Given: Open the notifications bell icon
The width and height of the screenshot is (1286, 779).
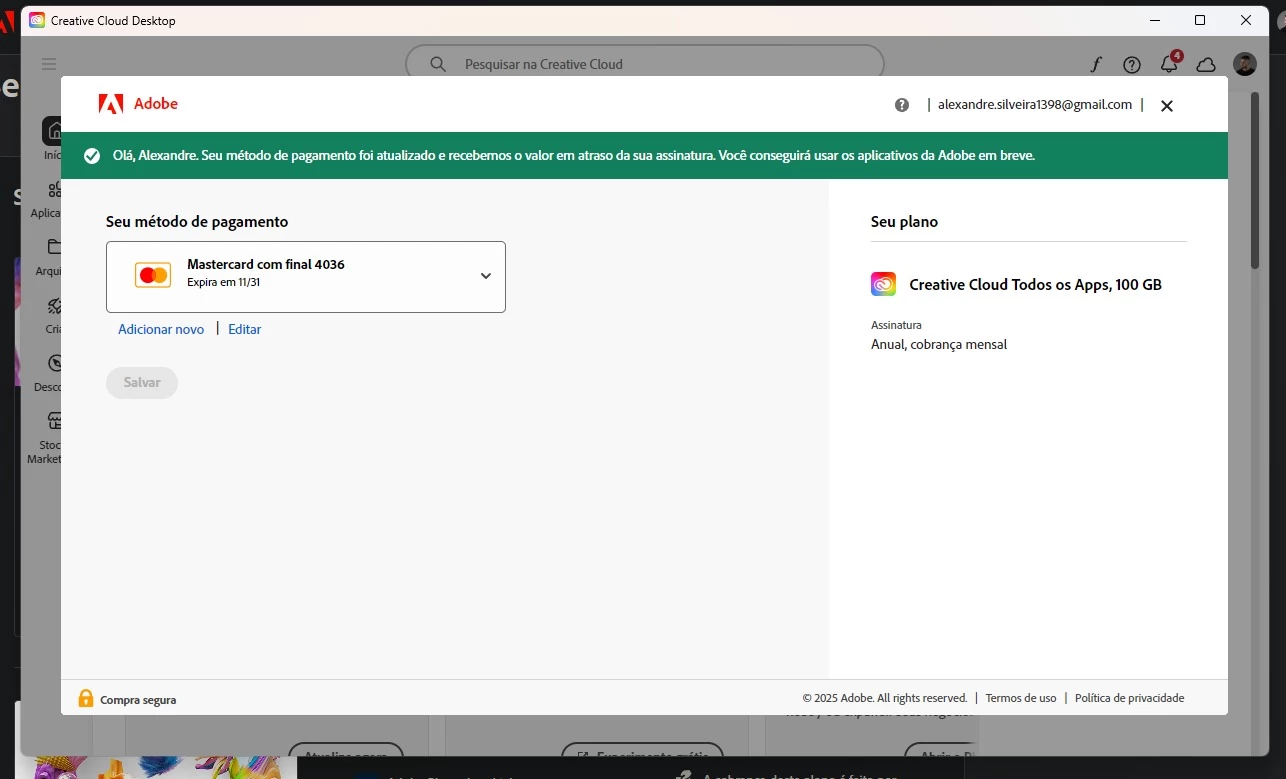Looking at the screenshot, I should point(1169,64).
